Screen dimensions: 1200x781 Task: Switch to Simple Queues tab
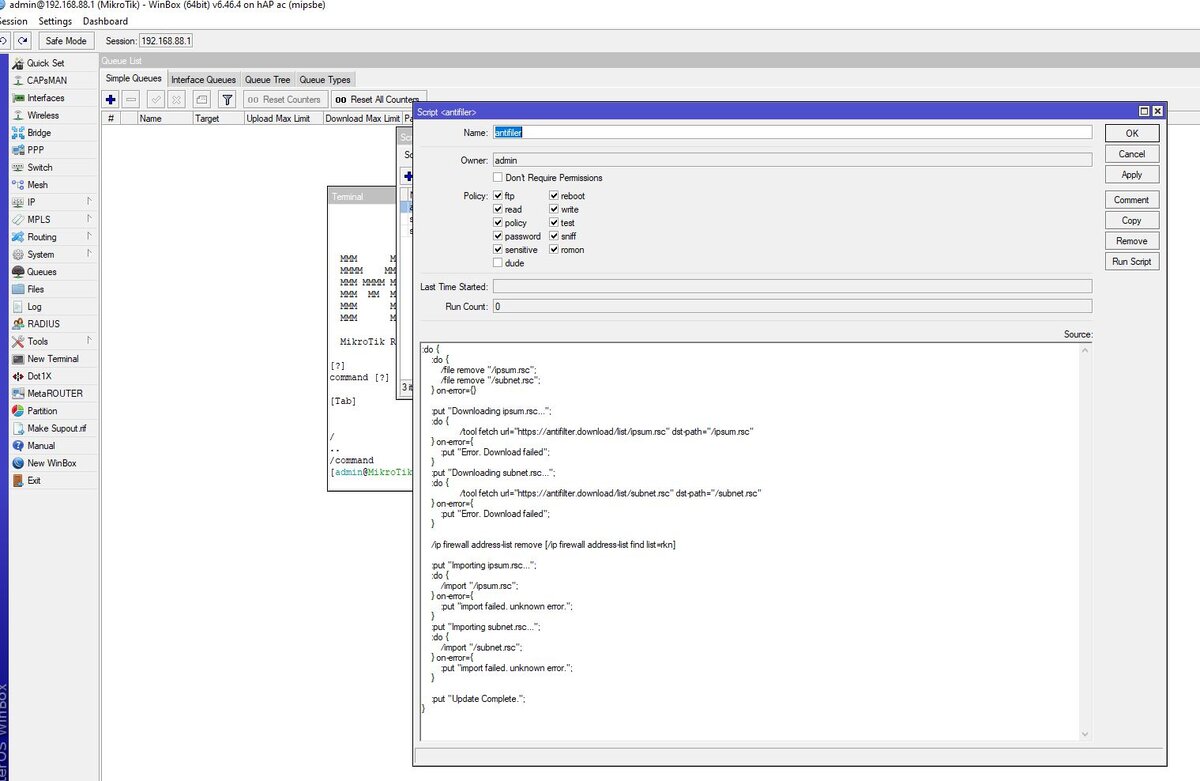point(134,79)
